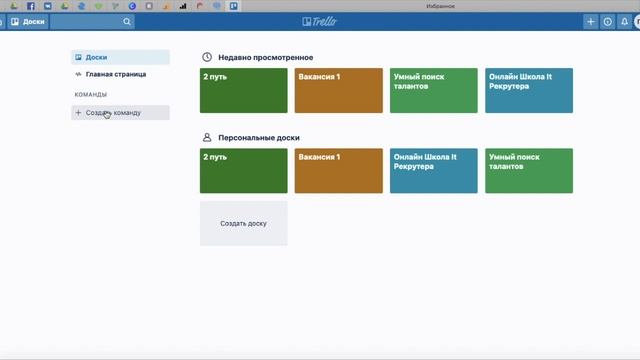Click the search magnifier icon
This screenshot has height=360, width=640.
pyautogui.click(x=127, y=22)
